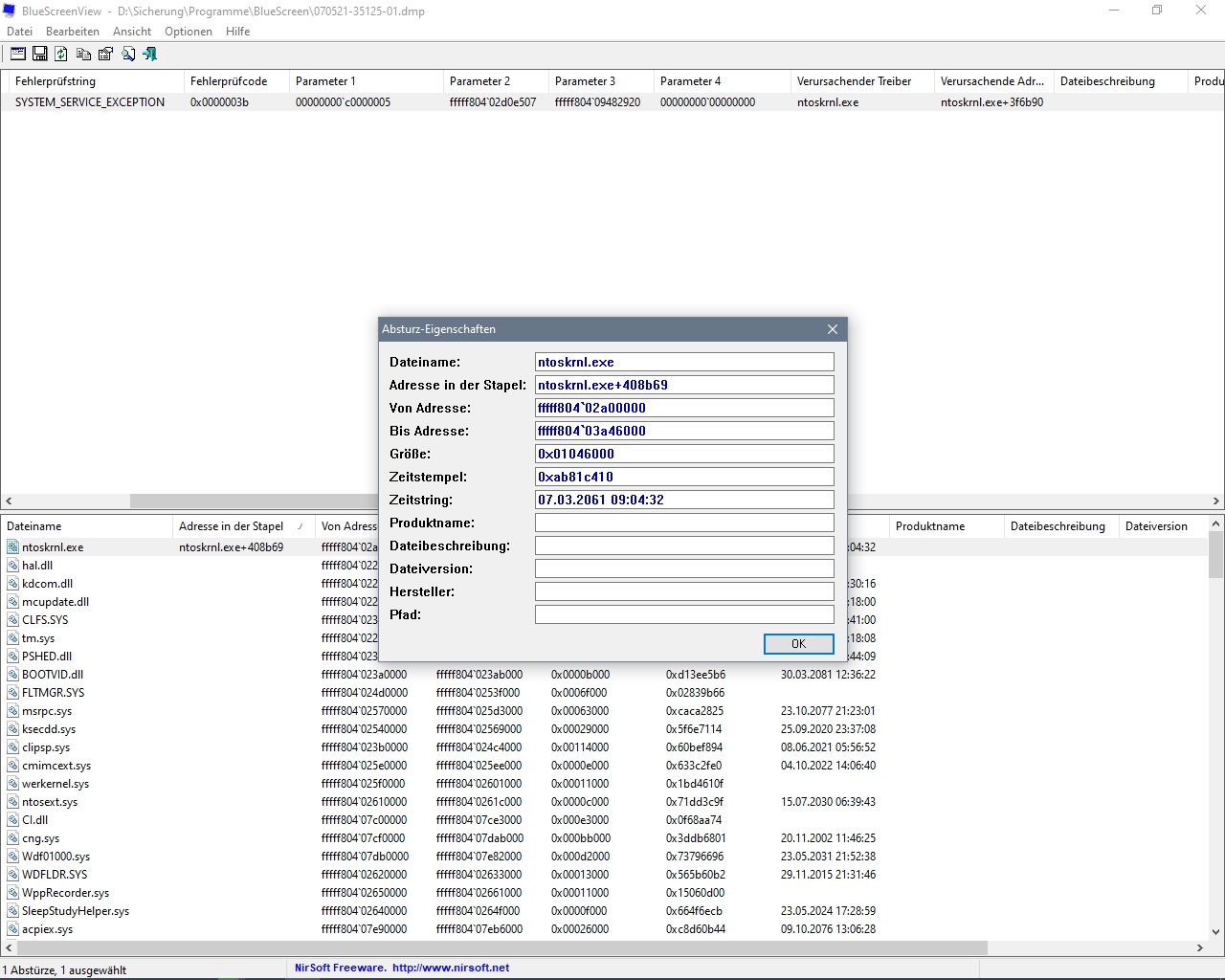Open the Optionen menu

pos(189,32)
